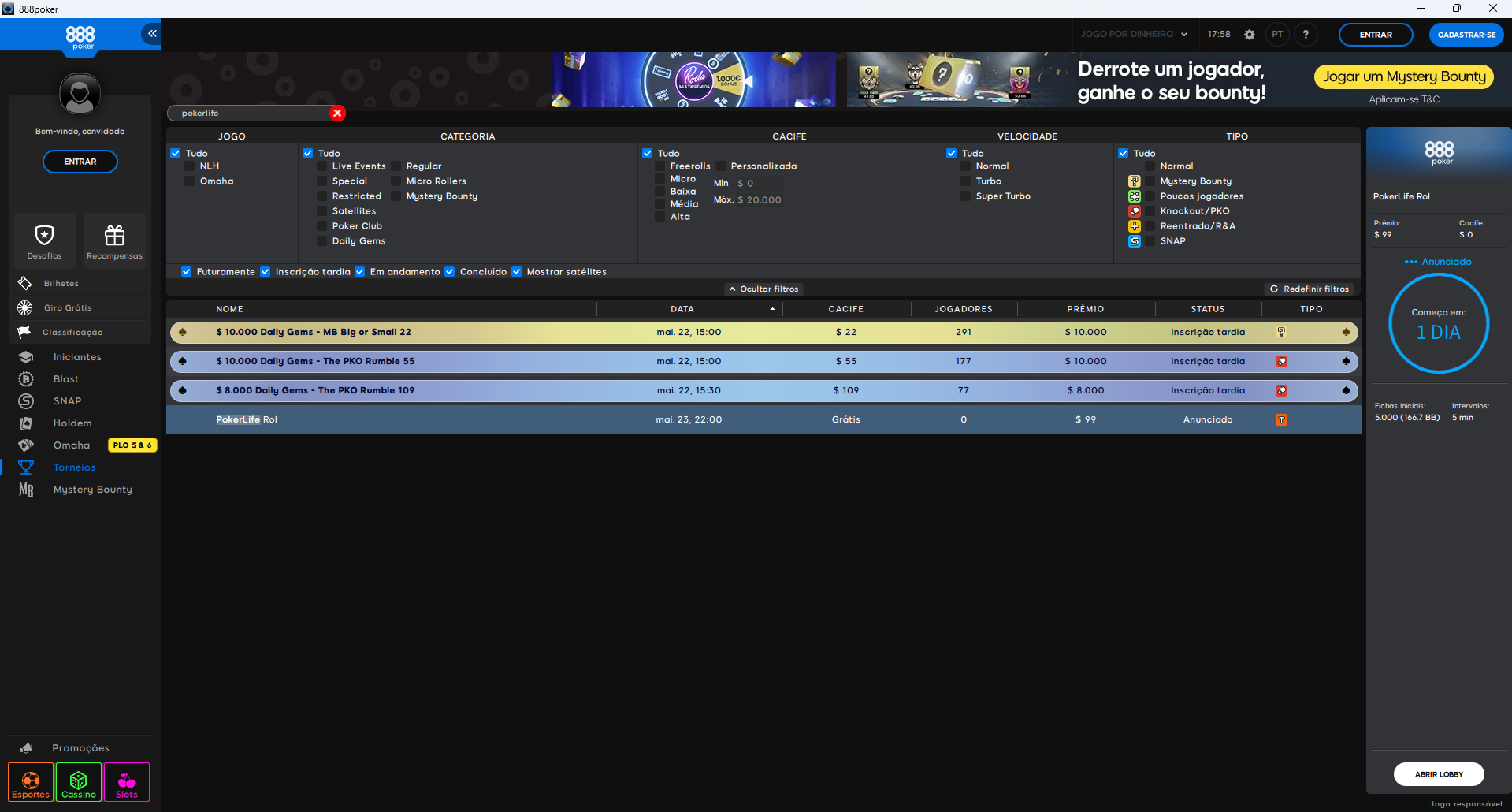Open Cassino dice tile
This screenshot has height=812, width=1512.
pos(79,782)
